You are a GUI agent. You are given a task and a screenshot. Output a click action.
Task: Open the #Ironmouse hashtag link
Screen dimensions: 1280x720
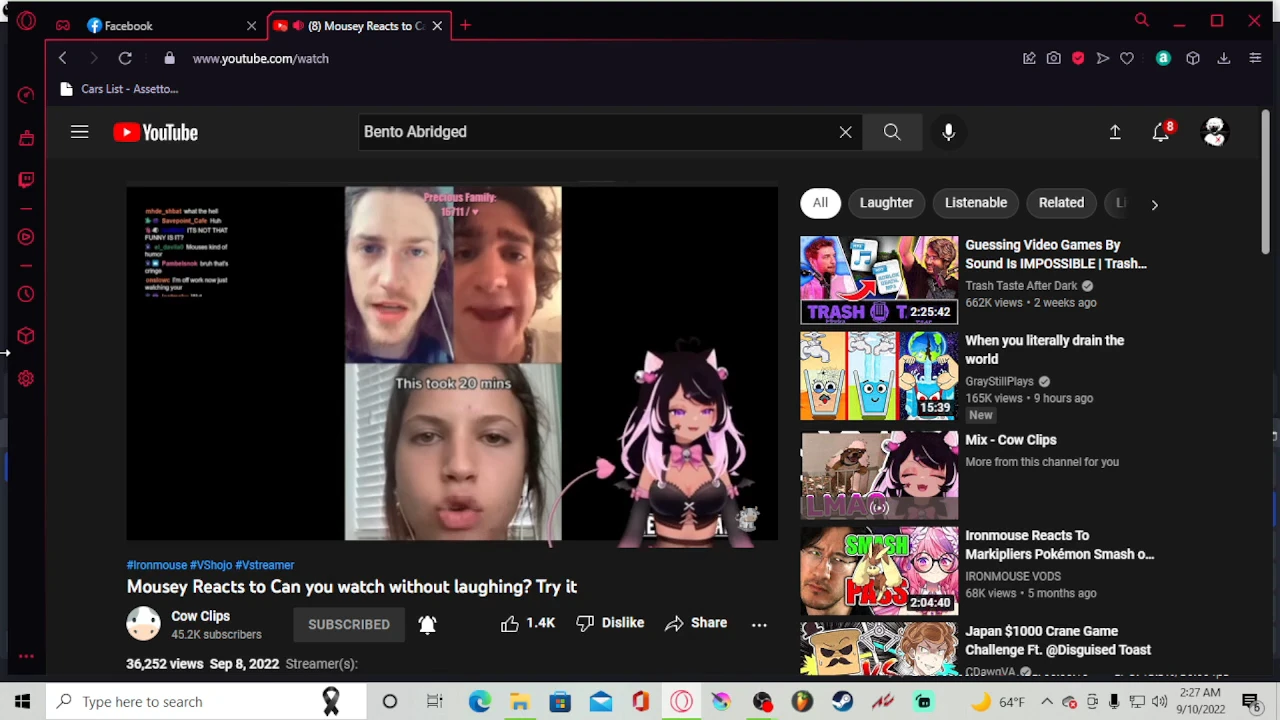156,565
